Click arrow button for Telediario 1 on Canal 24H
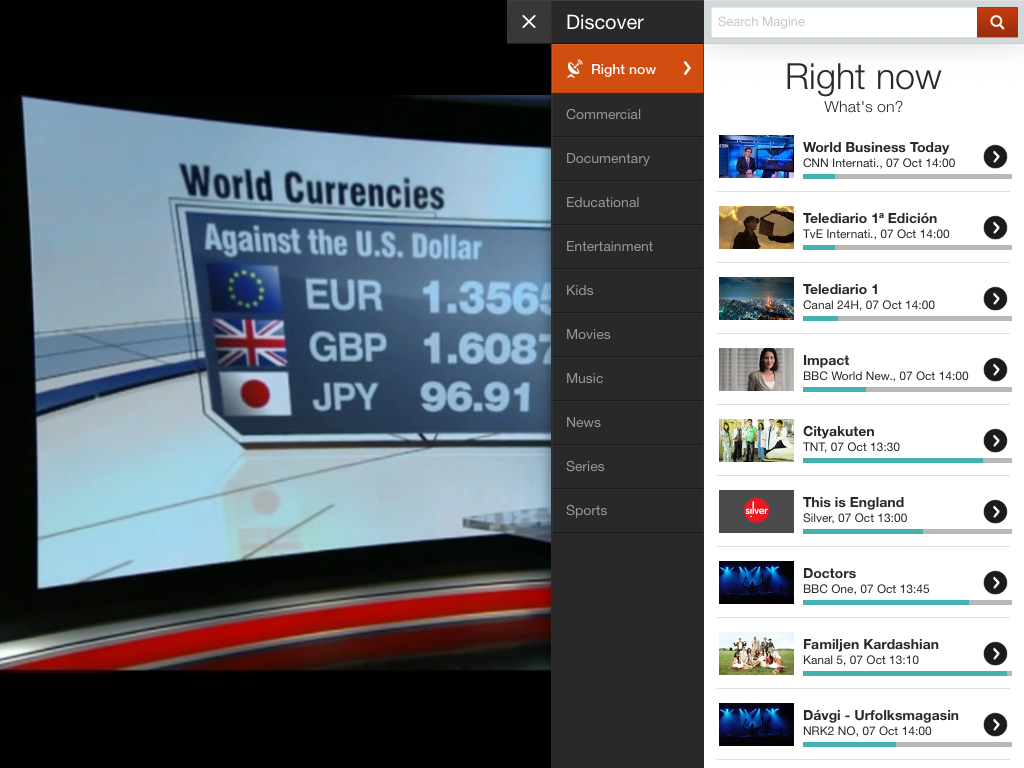This screenshot has width=1024, height=768. coord(995,298)
